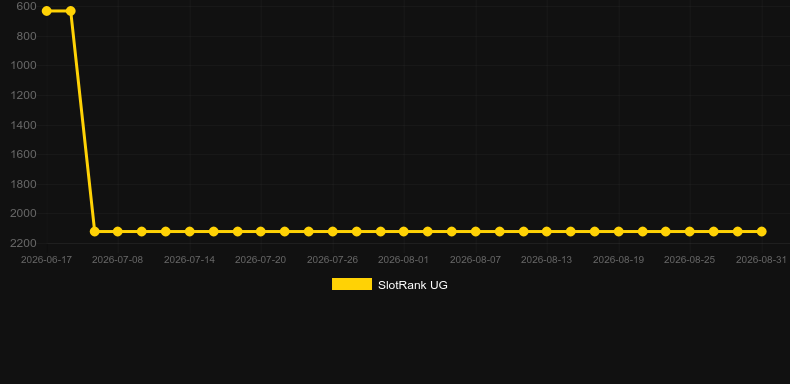
Task: Click the 2026-06-17 x-axis date label
Action: coord(46,260)
